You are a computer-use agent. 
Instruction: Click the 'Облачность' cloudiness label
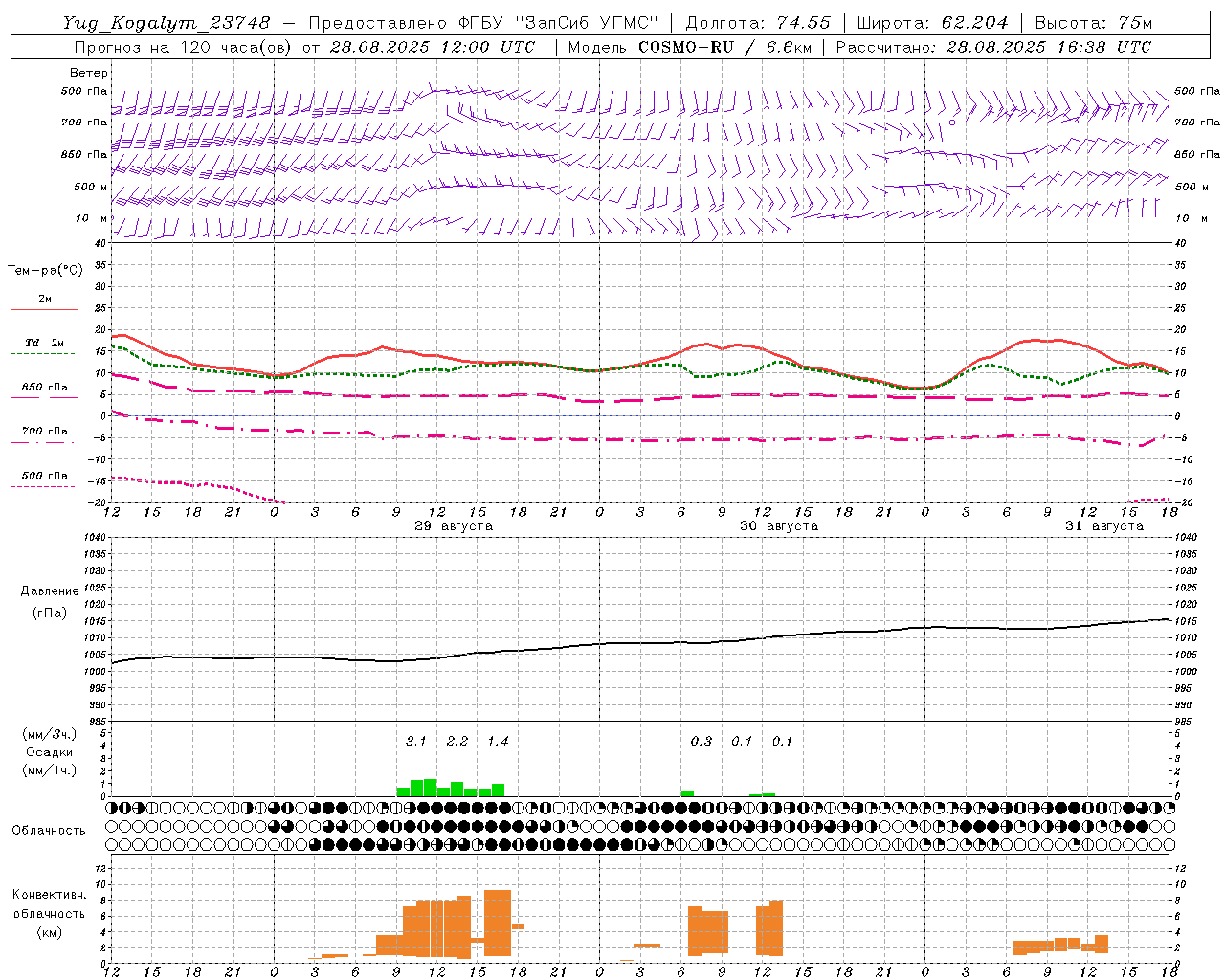click(x=49, y=831)
